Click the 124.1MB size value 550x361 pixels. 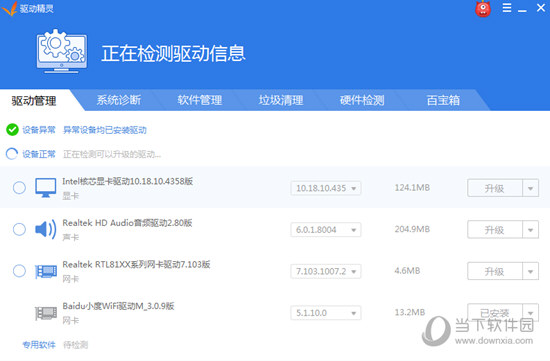412,188
